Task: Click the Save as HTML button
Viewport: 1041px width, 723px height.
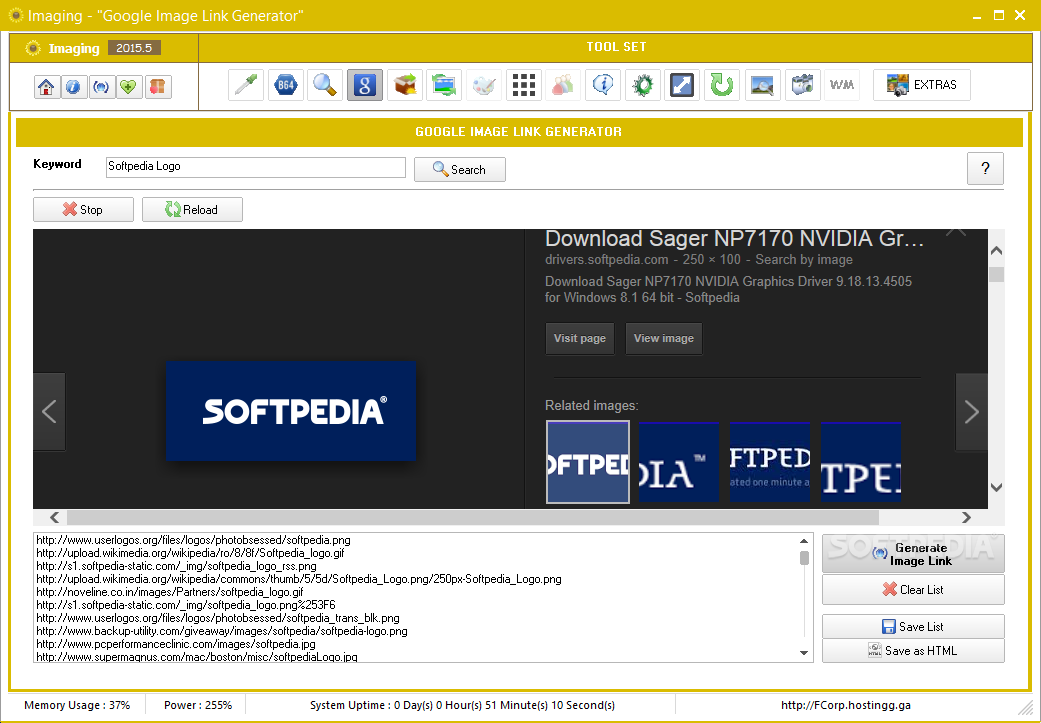Action: (x=913, y=651)
